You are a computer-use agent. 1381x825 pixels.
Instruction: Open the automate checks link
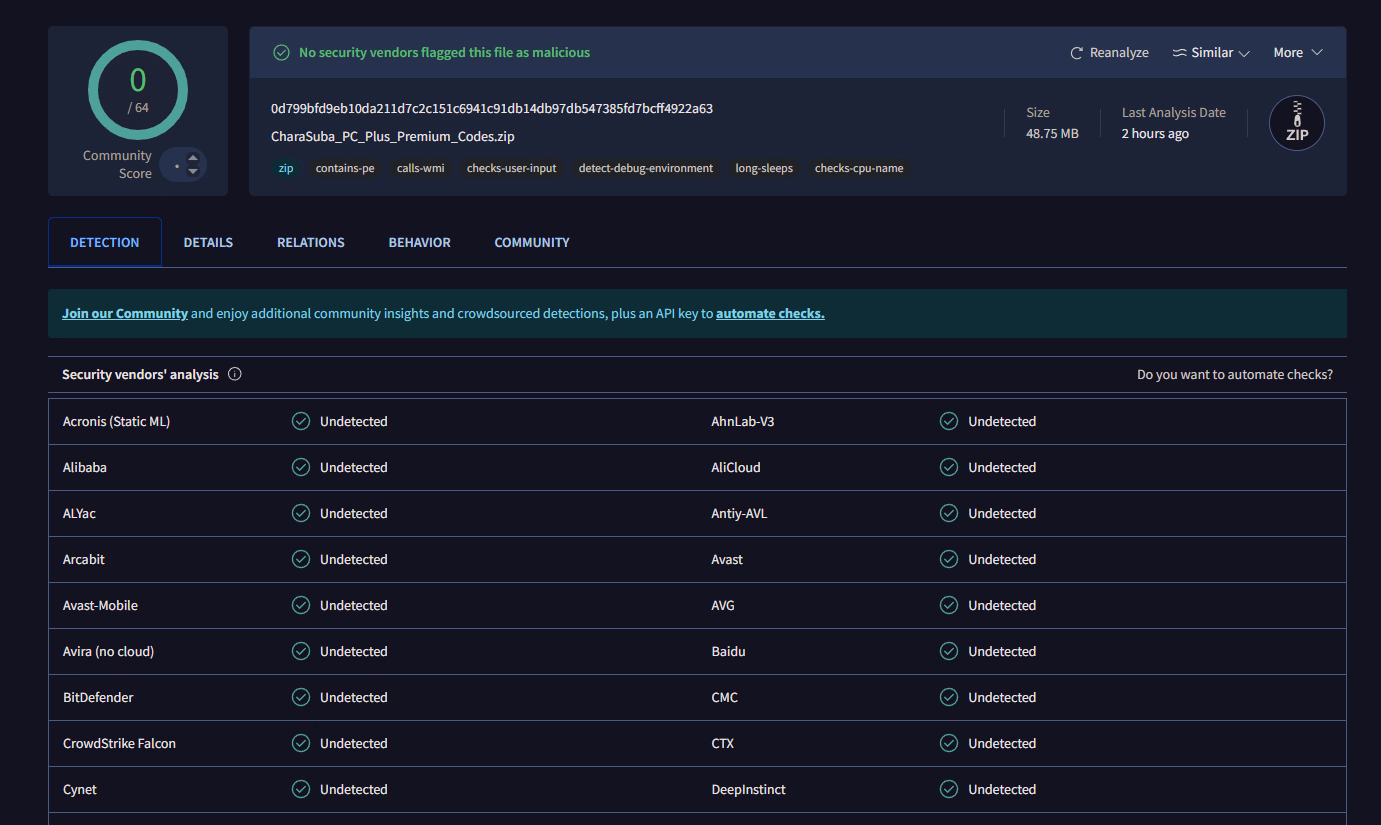tap(770, 313)
